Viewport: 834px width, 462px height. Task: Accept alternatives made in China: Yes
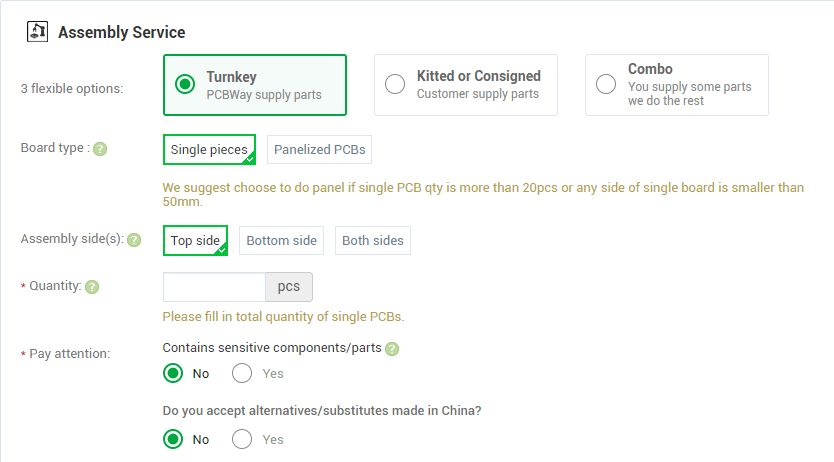(x=242, y=439)
